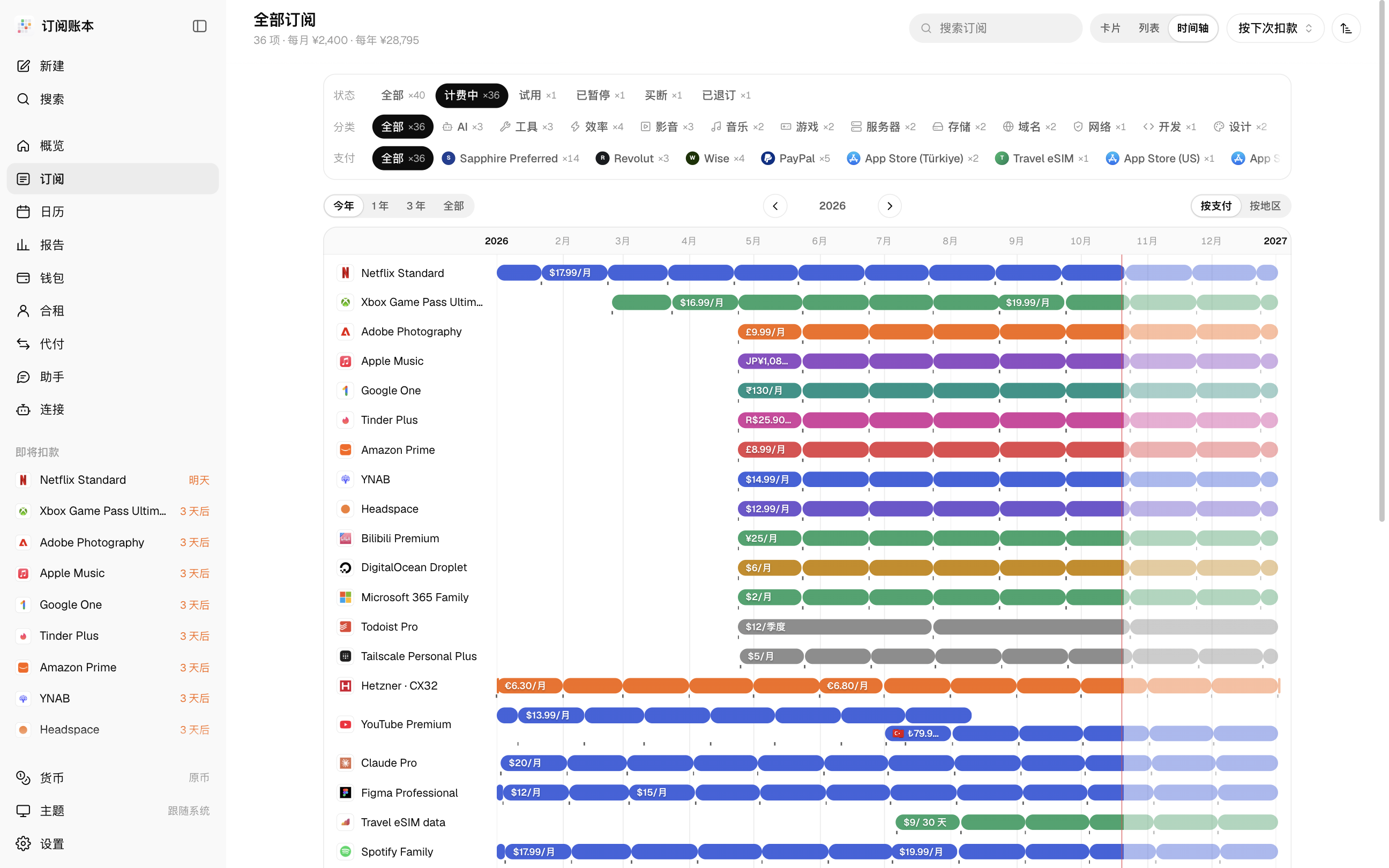
Task: Change 货币 setting showing 原币
Action: 113,778
